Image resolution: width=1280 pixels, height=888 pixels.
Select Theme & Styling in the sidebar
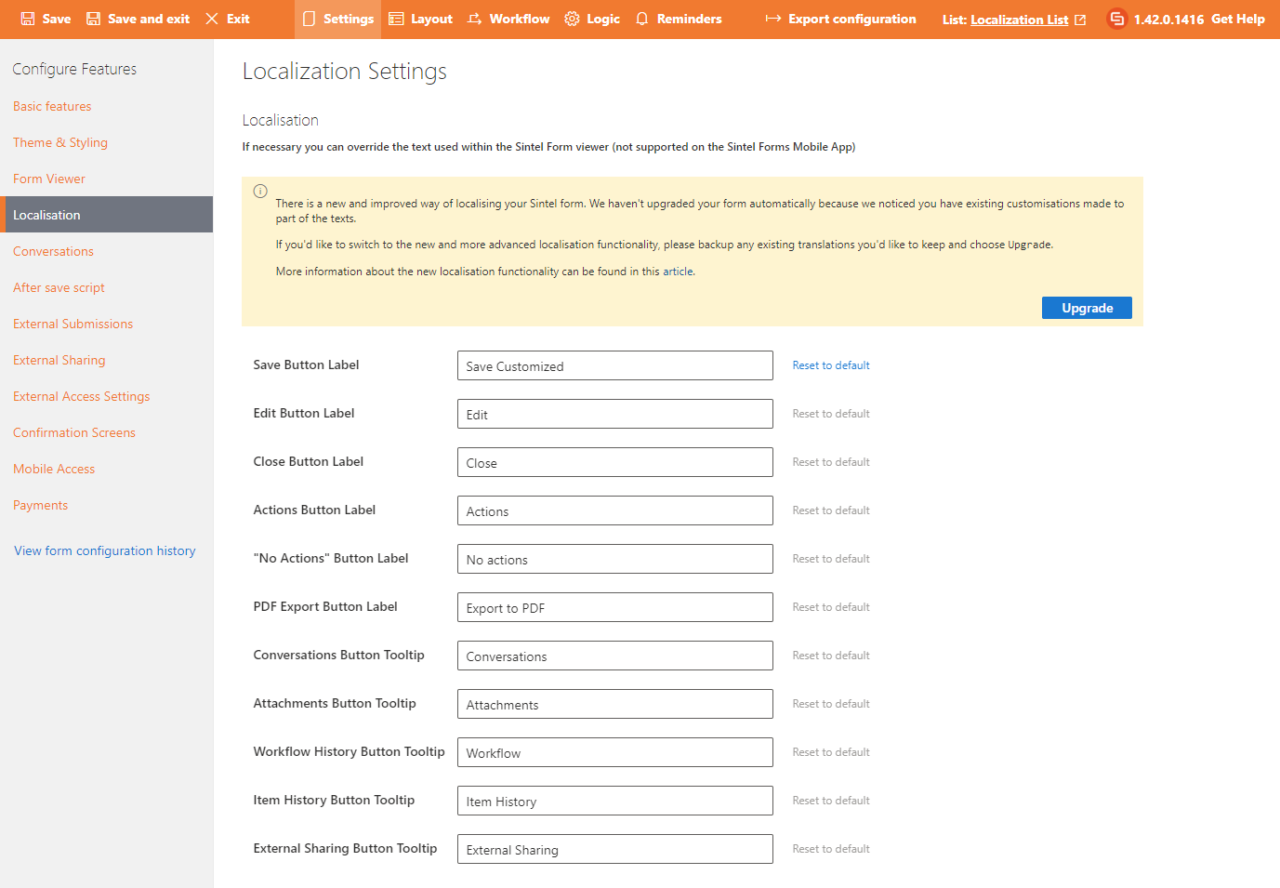[60, 142]
